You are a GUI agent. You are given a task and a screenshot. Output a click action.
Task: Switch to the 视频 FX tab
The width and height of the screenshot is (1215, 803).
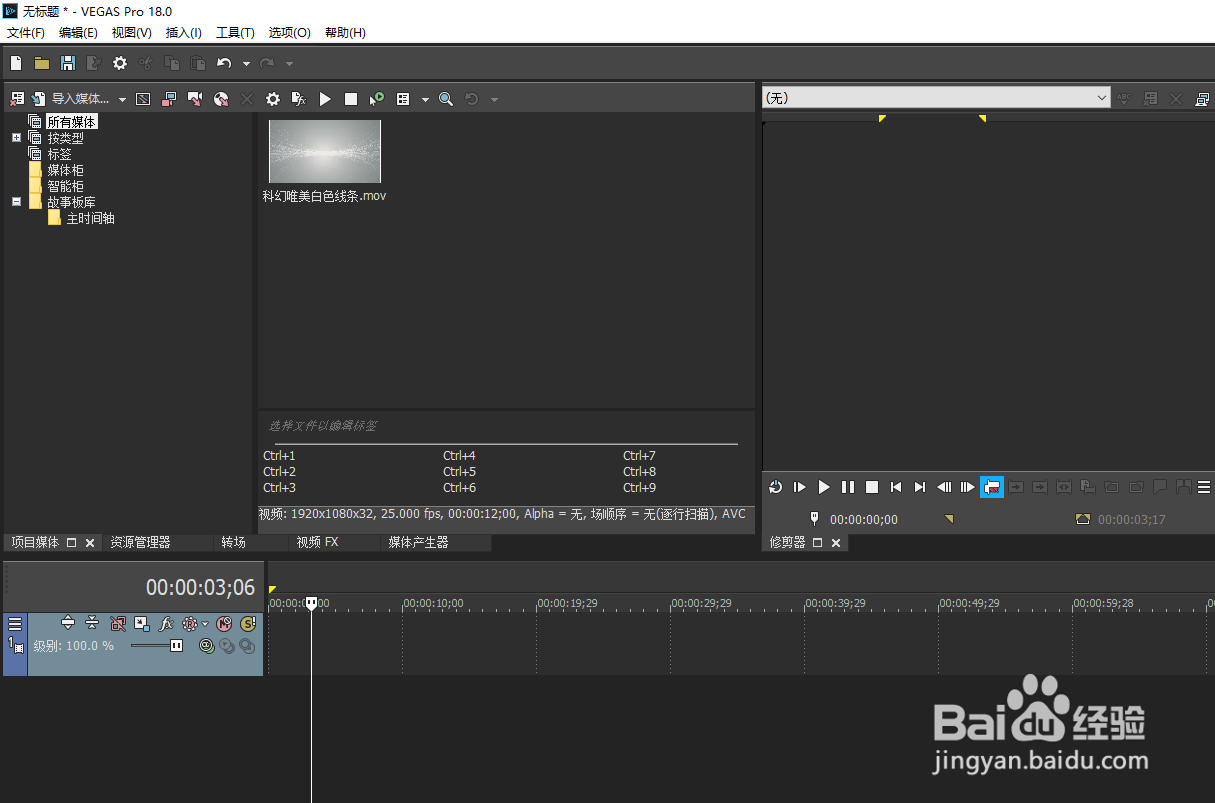[x=317, y=542]
